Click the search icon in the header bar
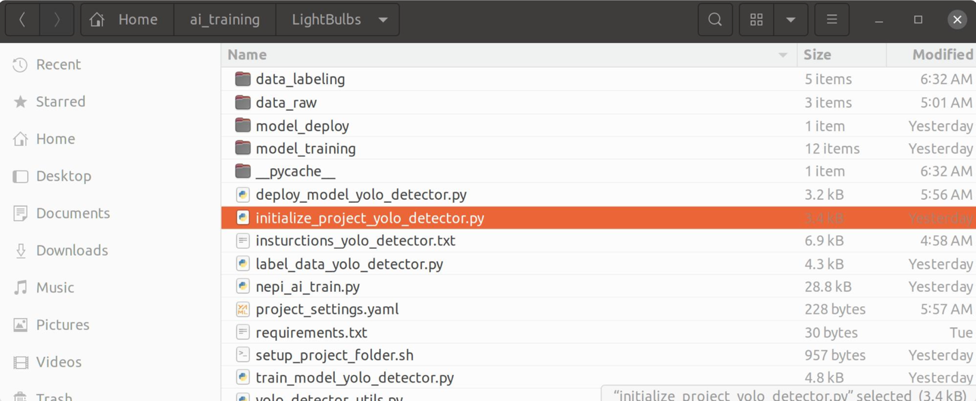Viewport: 976px width, 401px height. click(715, 20)
